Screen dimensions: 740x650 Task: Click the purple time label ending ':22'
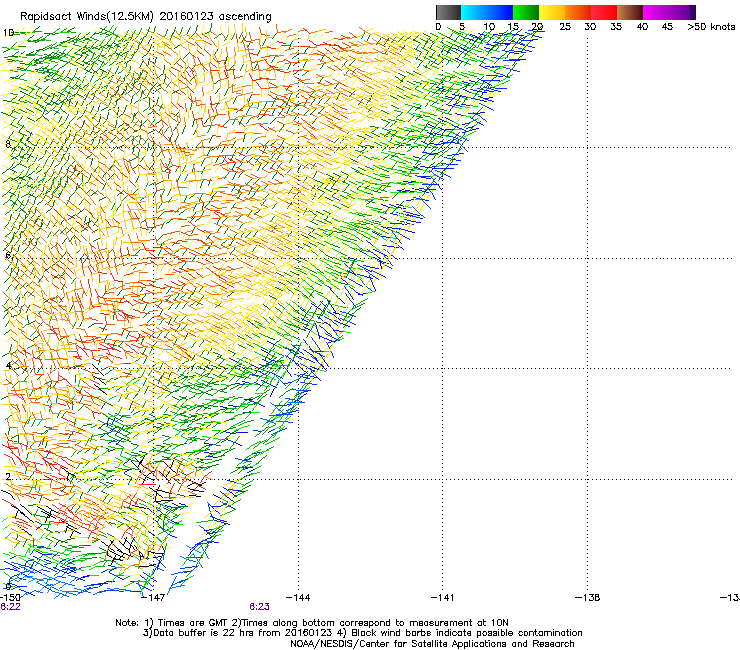(10, 607)
